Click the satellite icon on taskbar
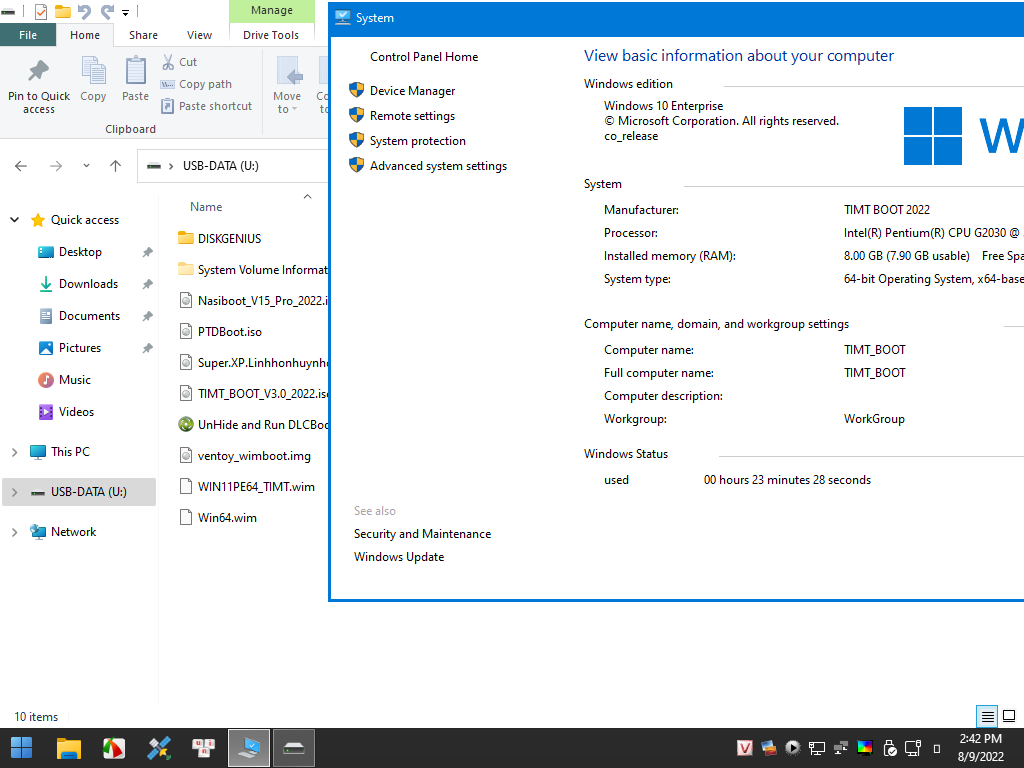This screenshot has height=768, width=1024. 159,748
